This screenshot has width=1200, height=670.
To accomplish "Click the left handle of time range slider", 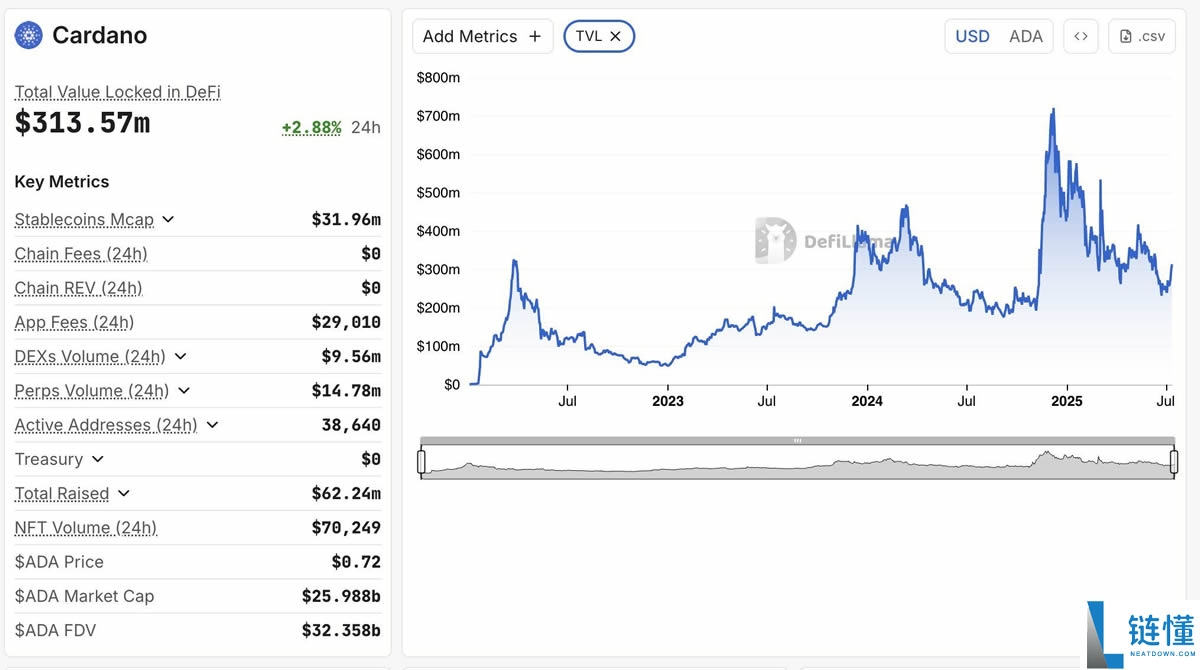I will [x=422, y=461].
